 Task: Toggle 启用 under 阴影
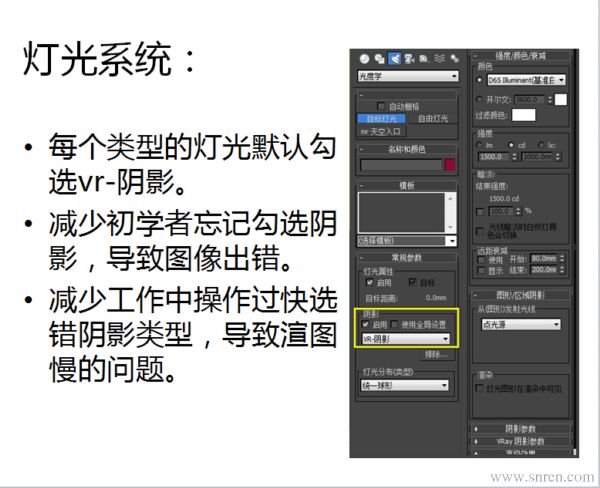(366, 325)
